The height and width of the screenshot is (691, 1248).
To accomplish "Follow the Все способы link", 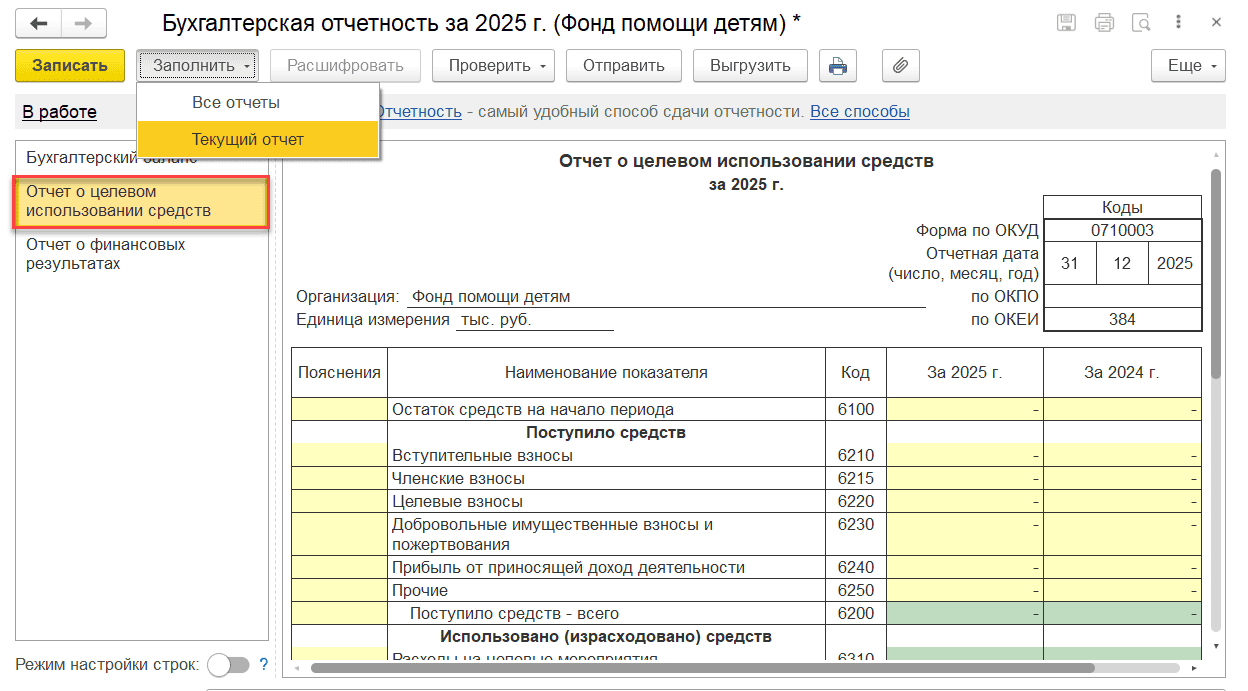I will coord(859,111).
